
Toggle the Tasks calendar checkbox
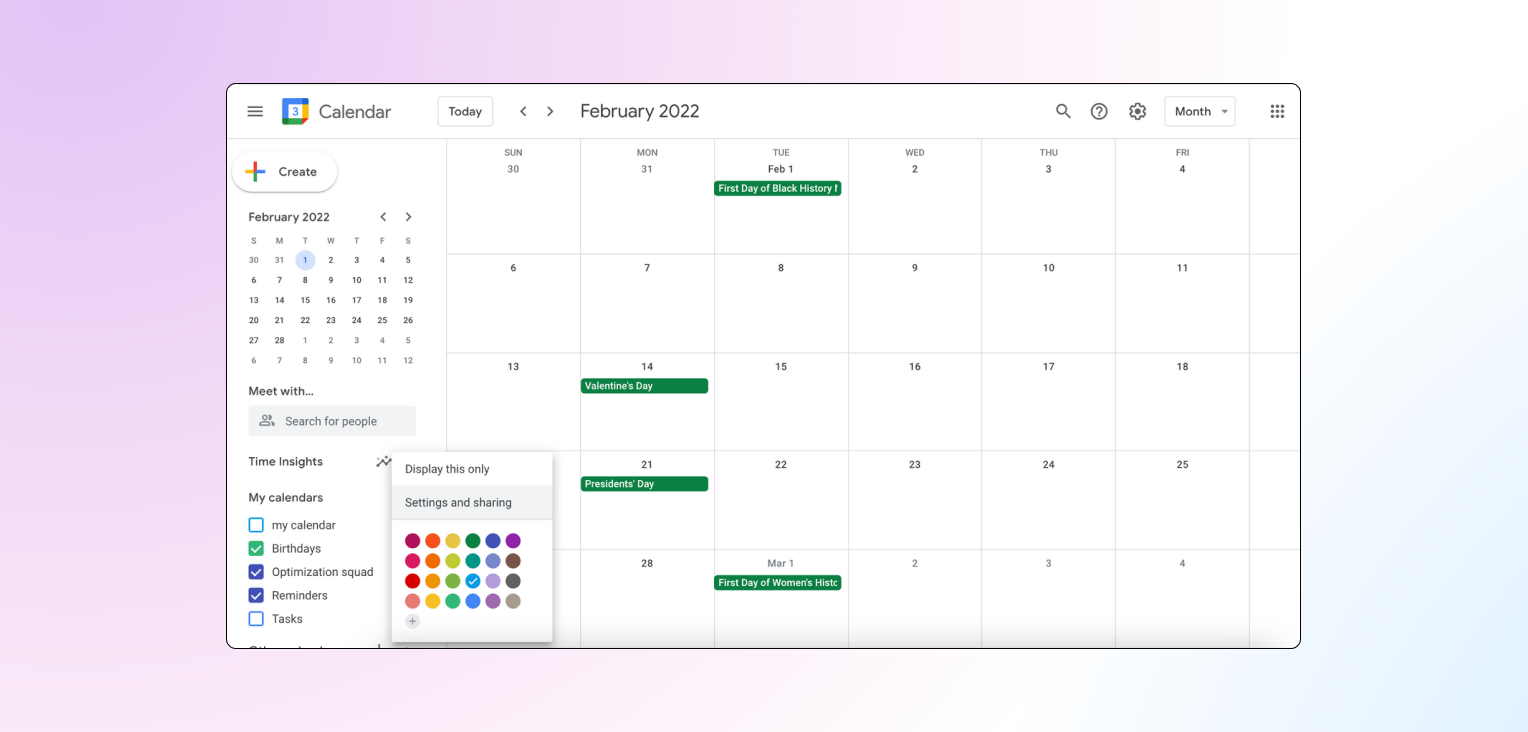[x=256, y=619]
